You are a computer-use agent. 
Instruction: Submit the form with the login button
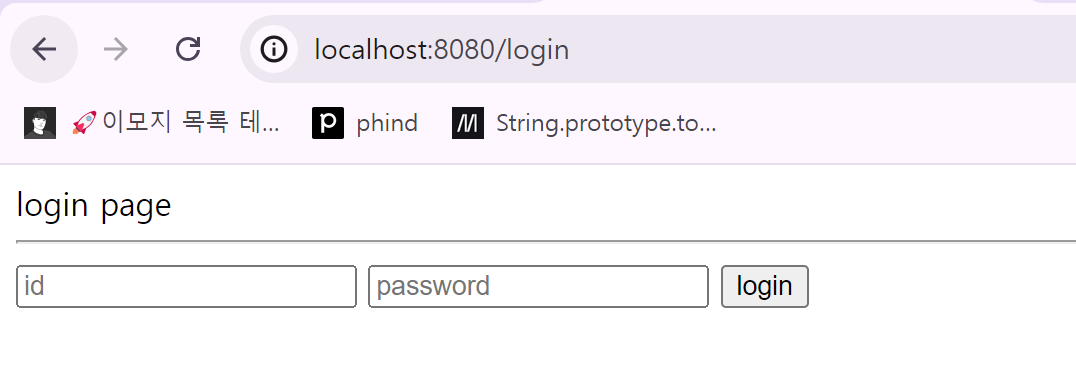coord(764,286)
